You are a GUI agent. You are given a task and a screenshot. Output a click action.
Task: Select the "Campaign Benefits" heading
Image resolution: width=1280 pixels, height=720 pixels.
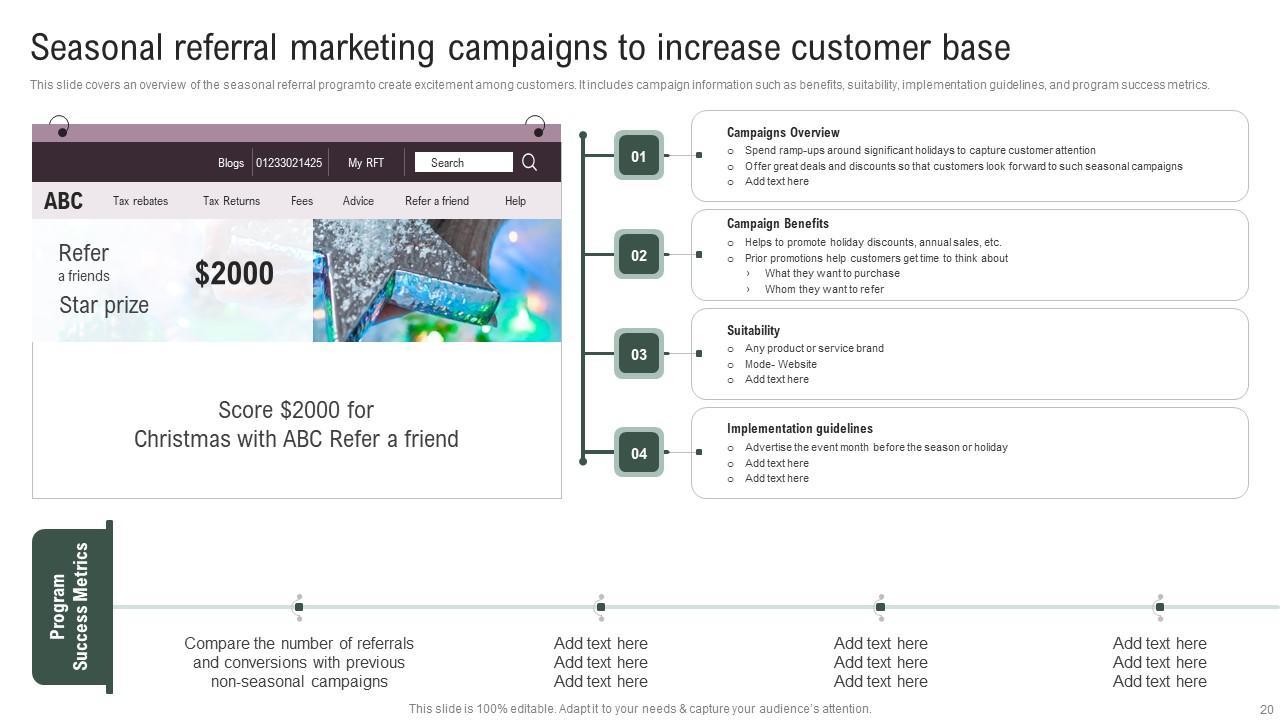(x=778, y=224)
